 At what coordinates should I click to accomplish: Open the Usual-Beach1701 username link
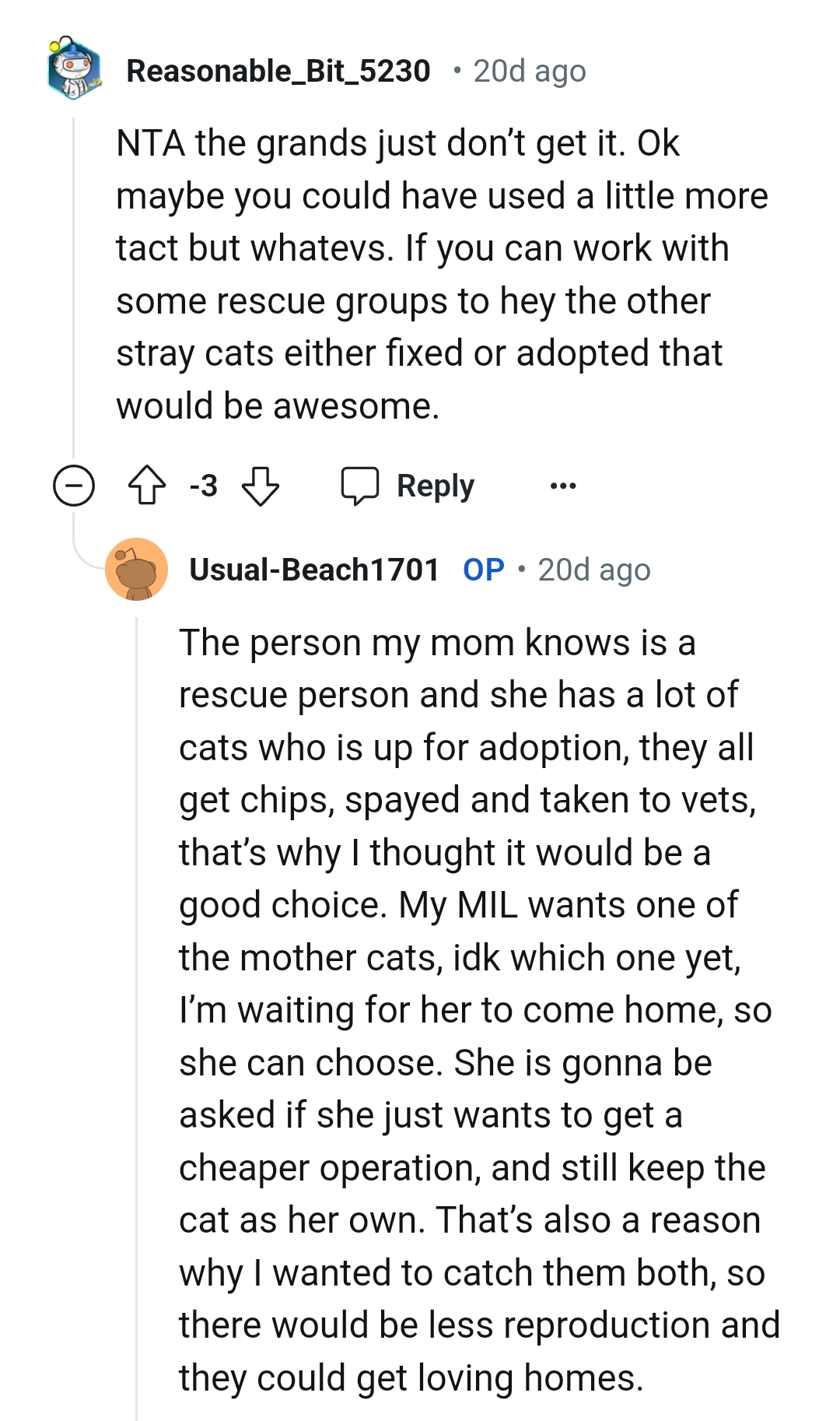[314, 570]
